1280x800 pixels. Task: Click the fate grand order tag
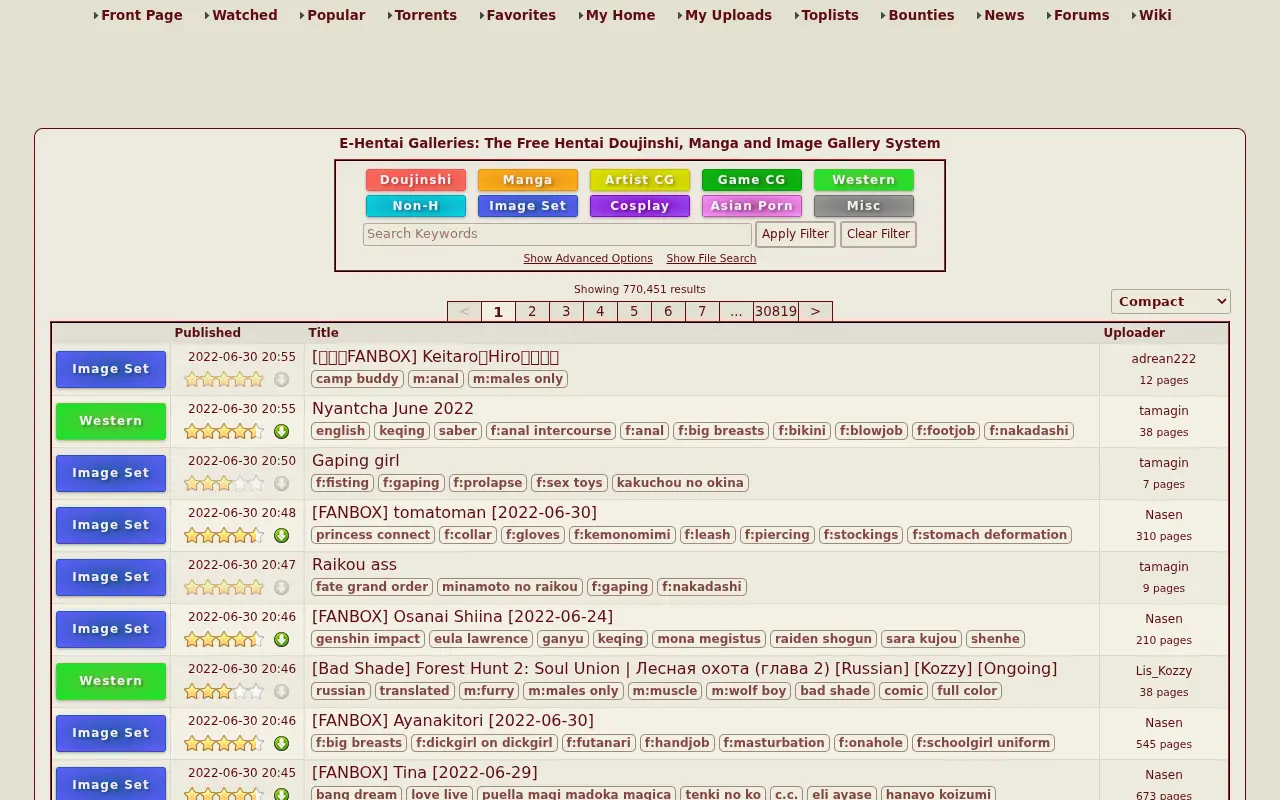[x=372, y=587]
